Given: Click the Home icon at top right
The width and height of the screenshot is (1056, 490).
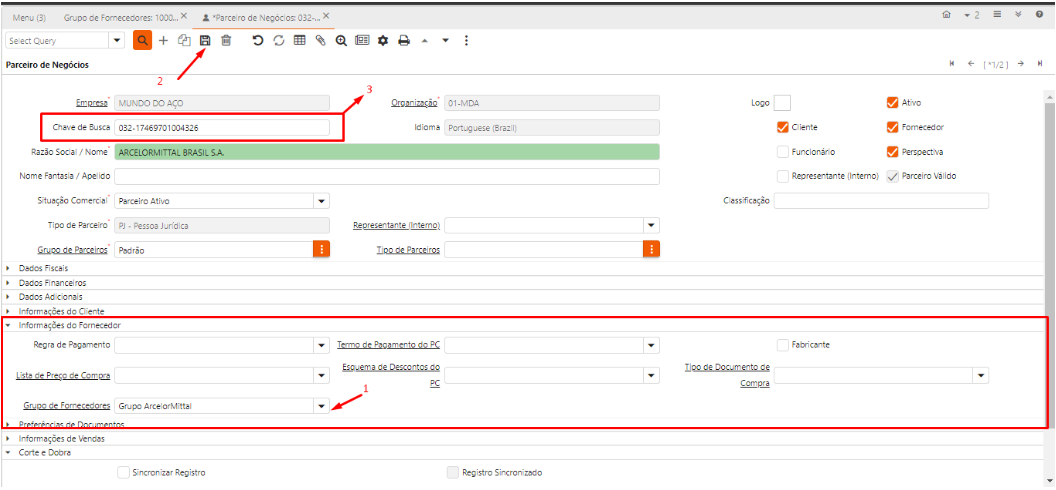Looking at the screenshot, I should pyautogui.click(x=946, y=14).
